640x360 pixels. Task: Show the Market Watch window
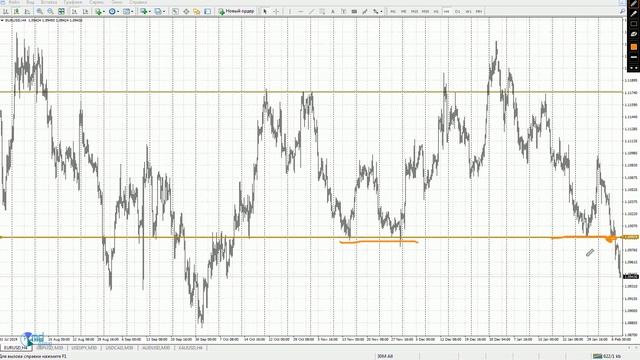click(175, 11)
